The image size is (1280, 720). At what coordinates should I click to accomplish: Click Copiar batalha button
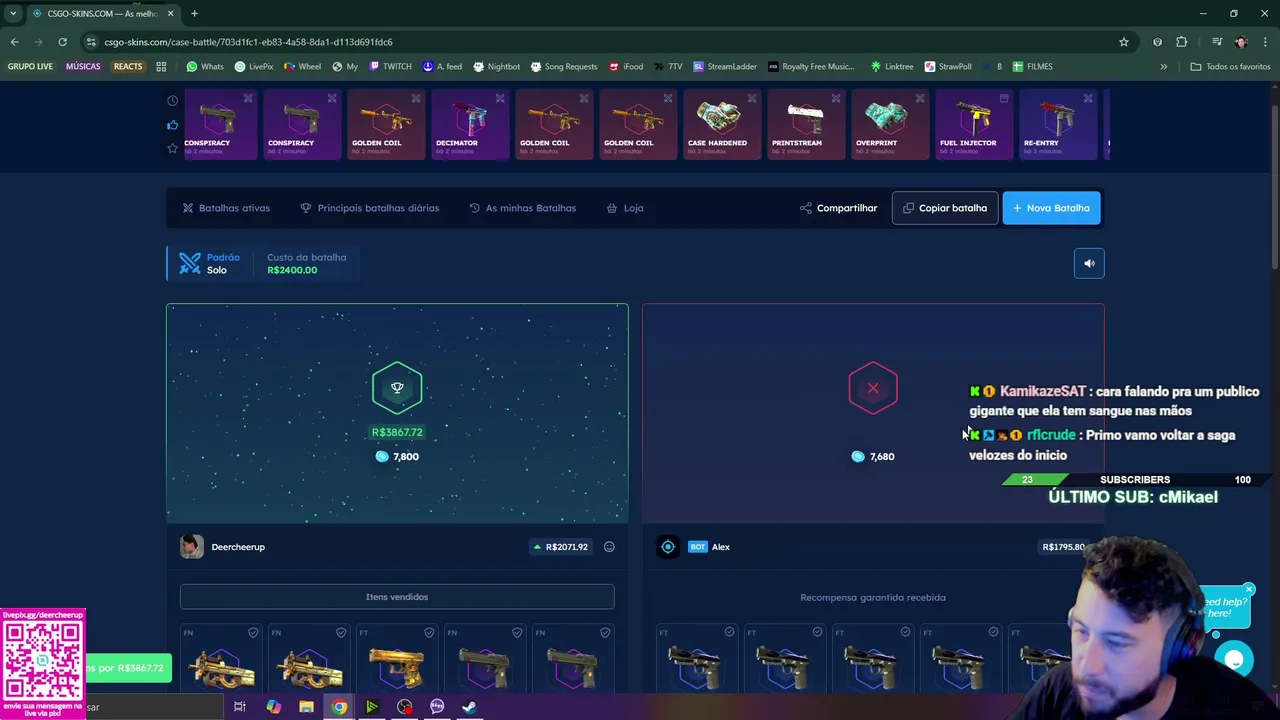(945, 208)
